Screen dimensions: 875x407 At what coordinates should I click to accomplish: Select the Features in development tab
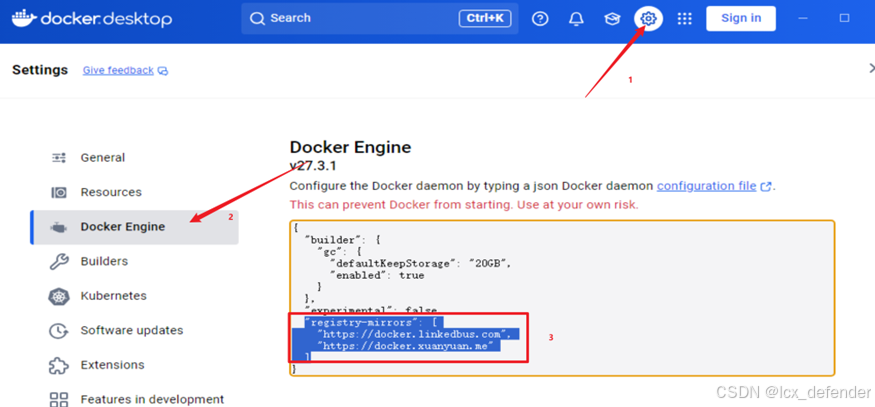(x=134, y=400)
